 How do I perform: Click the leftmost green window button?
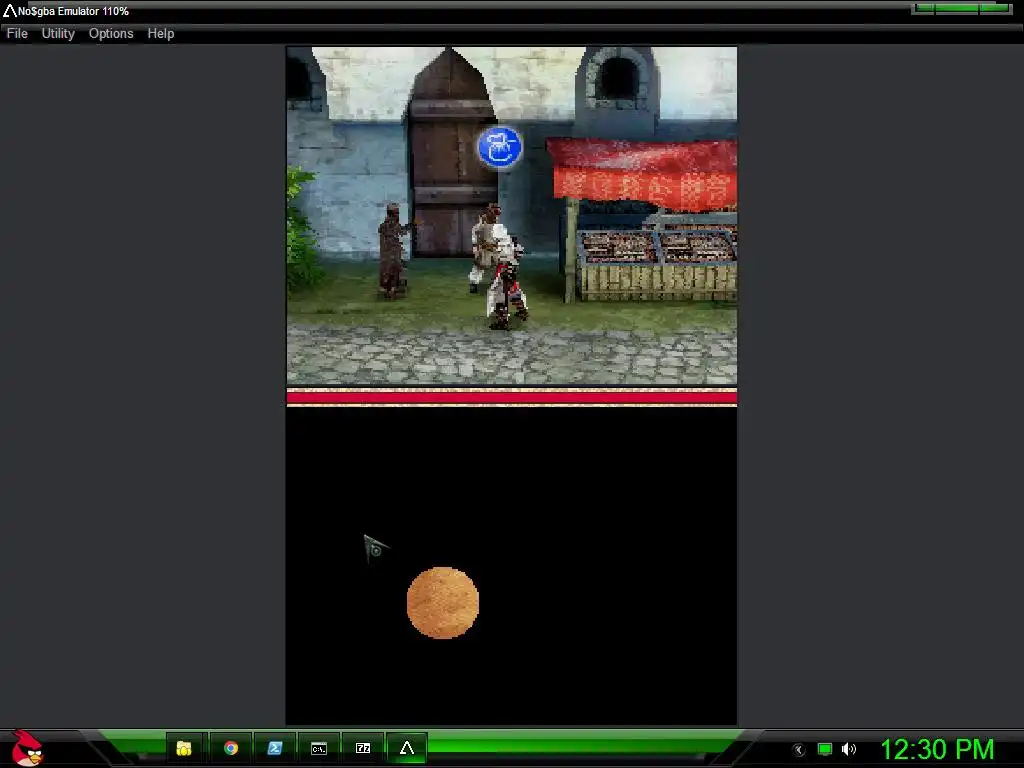(x=923, y=8)
